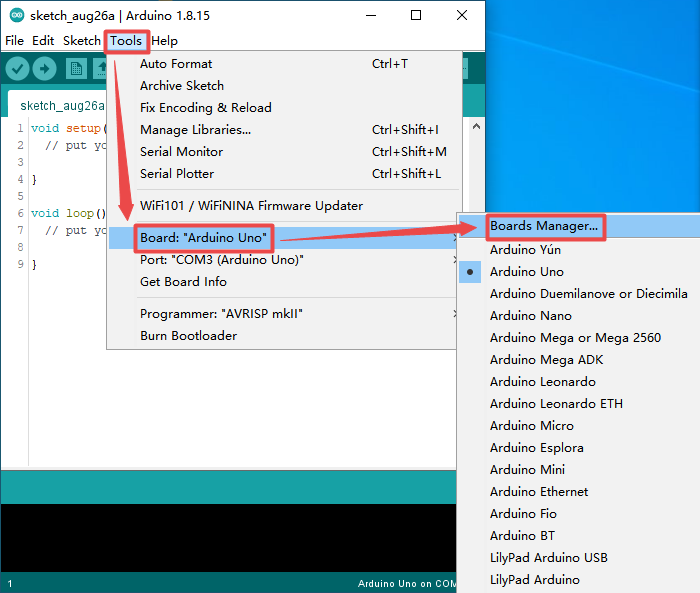Launch the Serial Plotter entry
Screen dimensions: 700x593
pos(283,174)
